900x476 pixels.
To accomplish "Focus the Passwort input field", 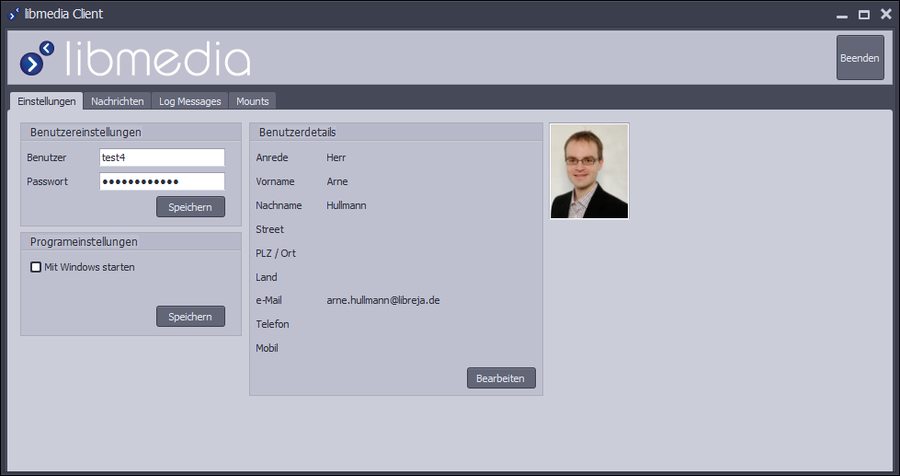I will (162, 181).
